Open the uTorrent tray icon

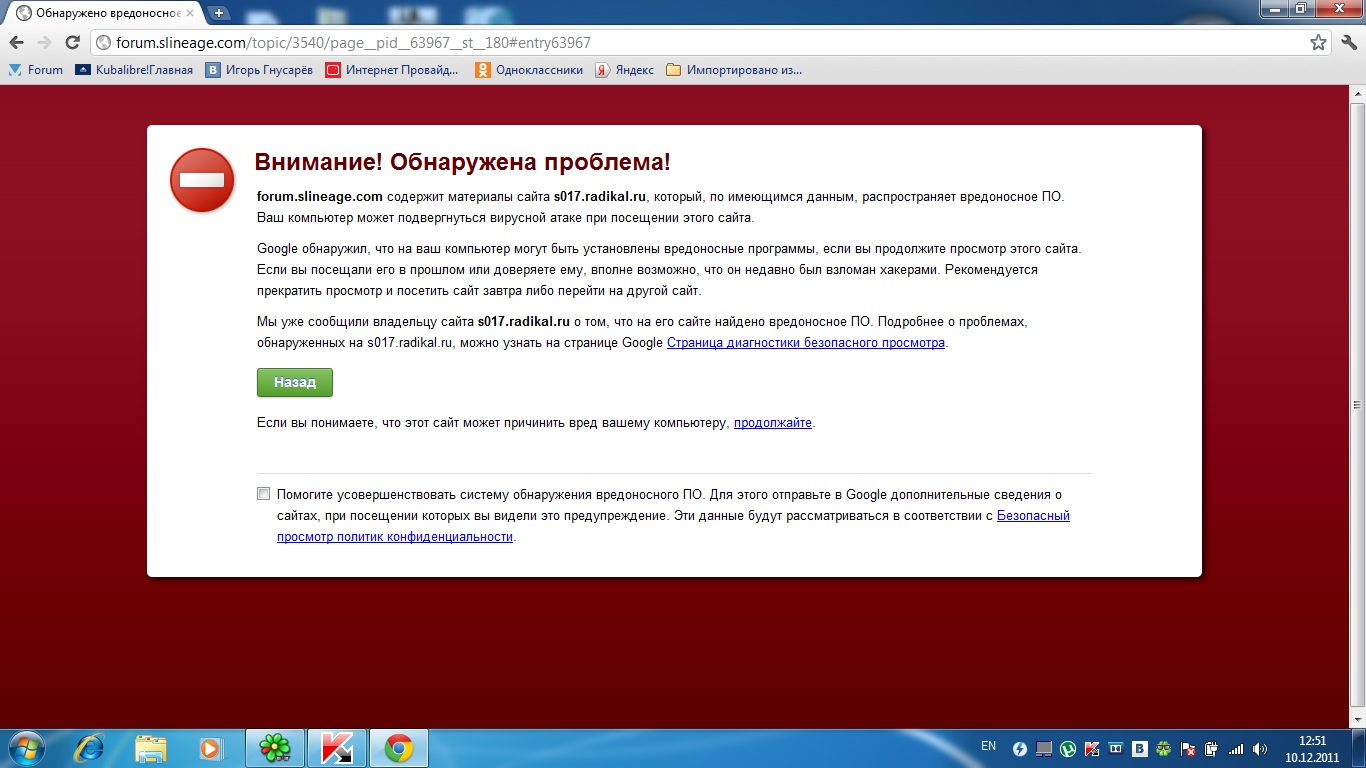[1068, 748]
